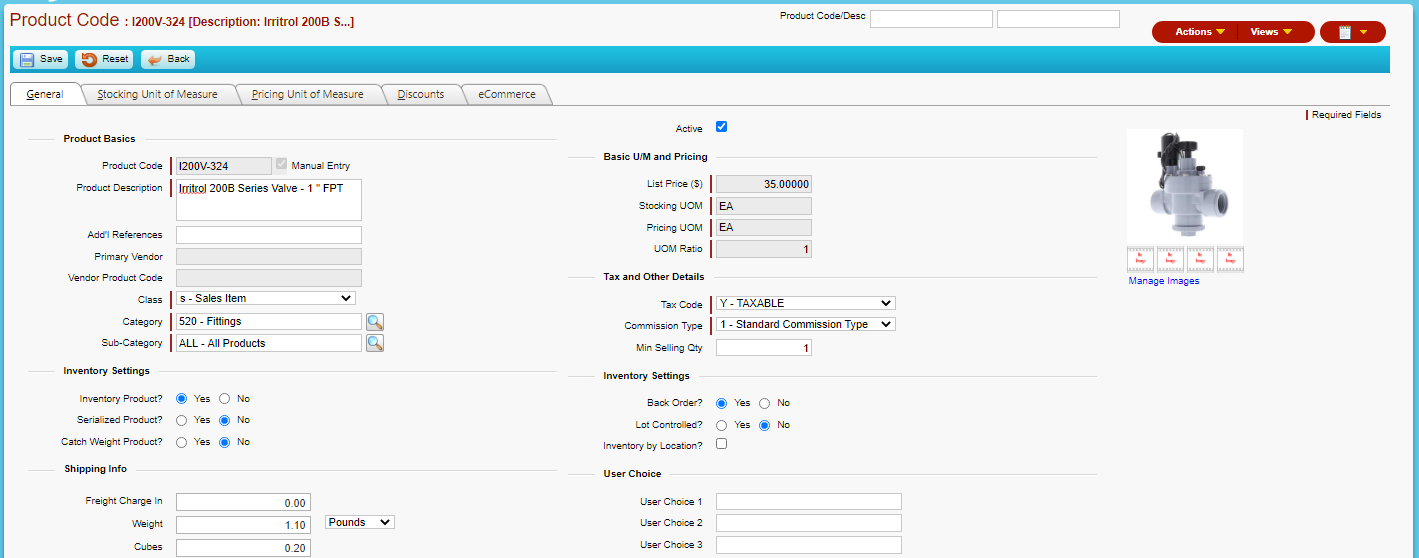Open the red notepad icon menu
The image size is (1419, 558).
tap(1352, 32)
